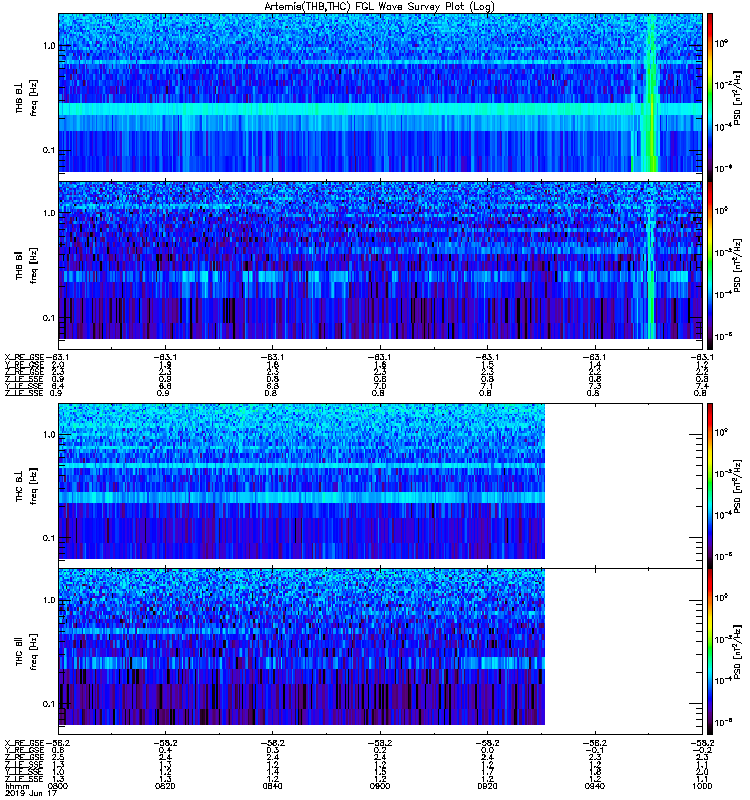Click the color bar beside THB B-perpendicular panel
Image resolution: width=750 pixels, height=800 pixels.
710,97
